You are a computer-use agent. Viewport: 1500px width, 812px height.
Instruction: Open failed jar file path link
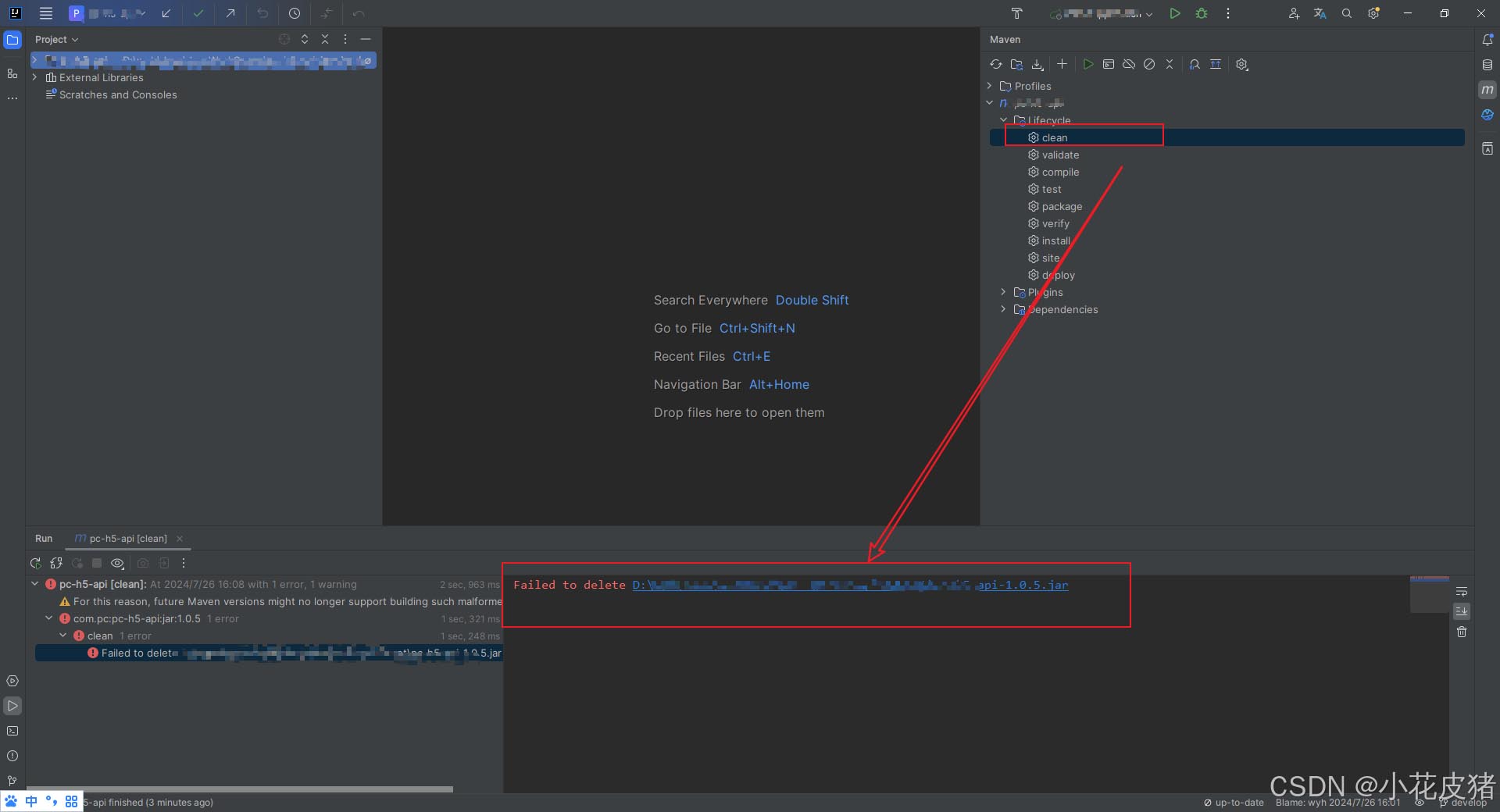(850, 586)
